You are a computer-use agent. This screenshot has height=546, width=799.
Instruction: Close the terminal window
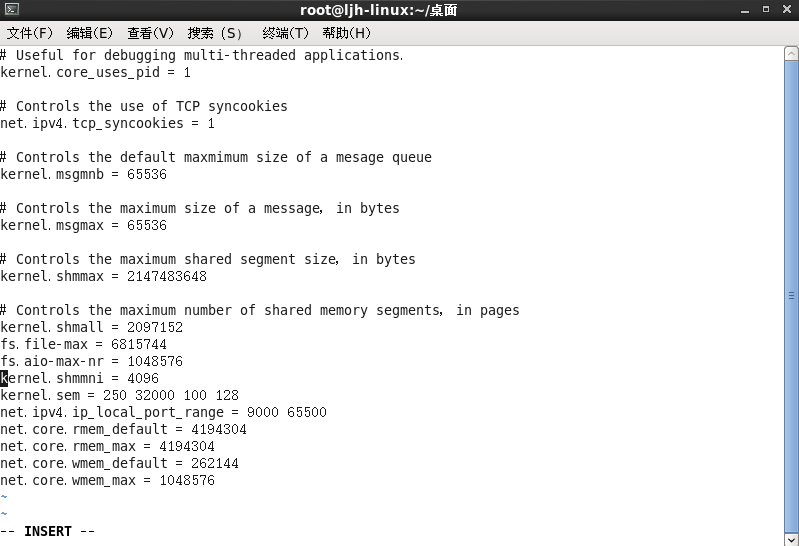click(787, 9)
